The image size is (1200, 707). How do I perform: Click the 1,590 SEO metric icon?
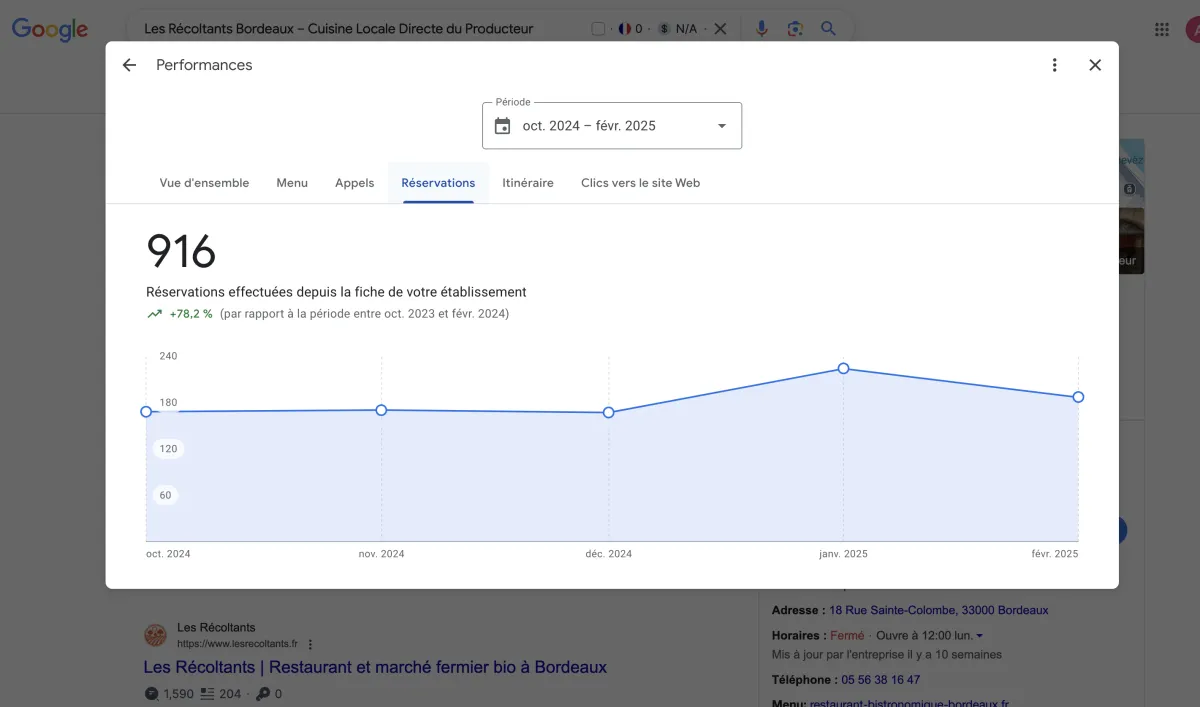click(151, 694)
